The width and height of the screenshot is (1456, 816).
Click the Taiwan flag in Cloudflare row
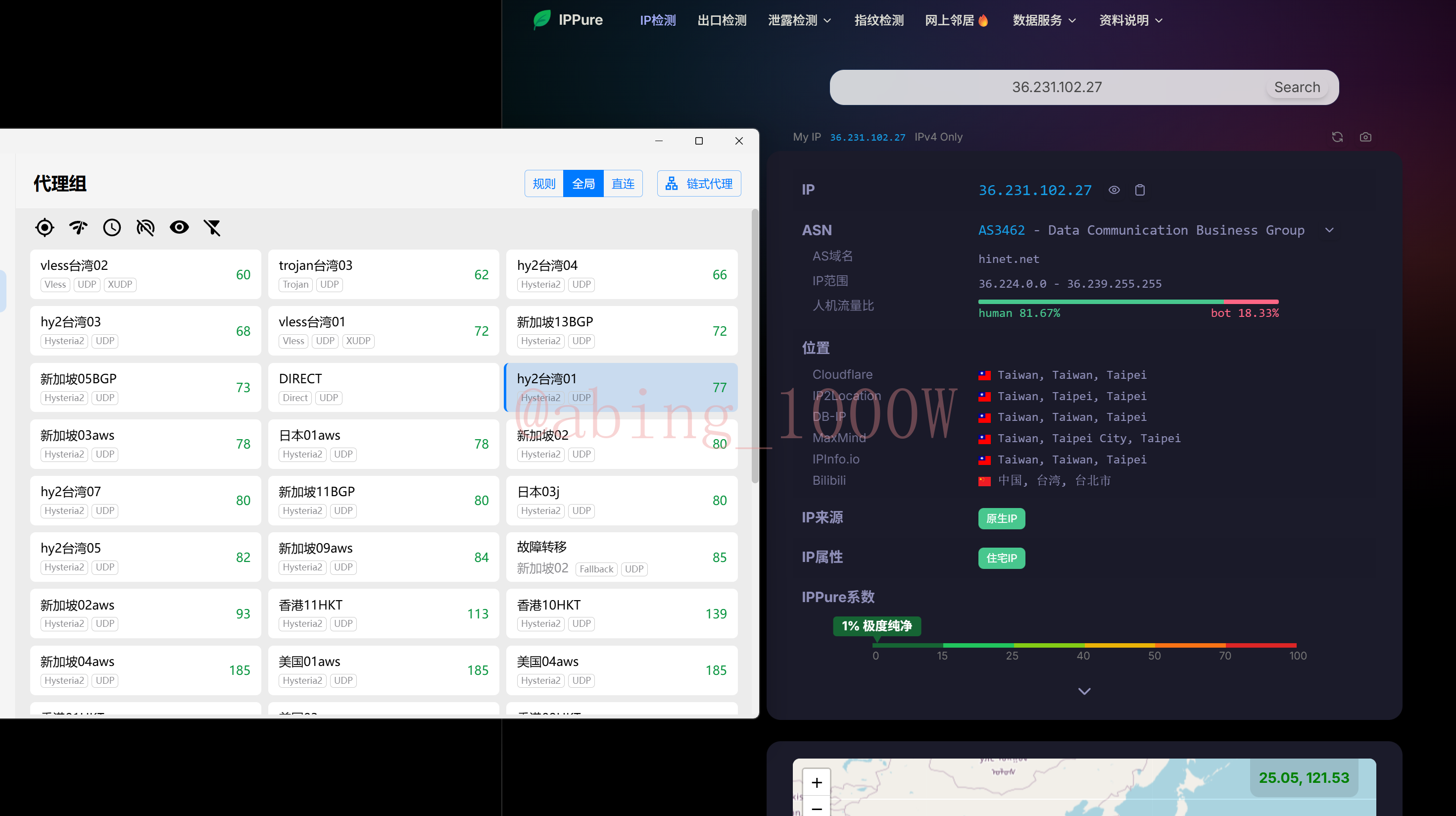click(x=985, y=375)
